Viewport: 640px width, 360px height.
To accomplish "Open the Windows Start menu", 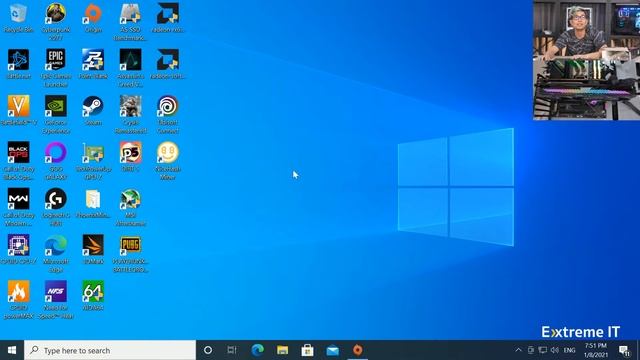I will (12, 350).
